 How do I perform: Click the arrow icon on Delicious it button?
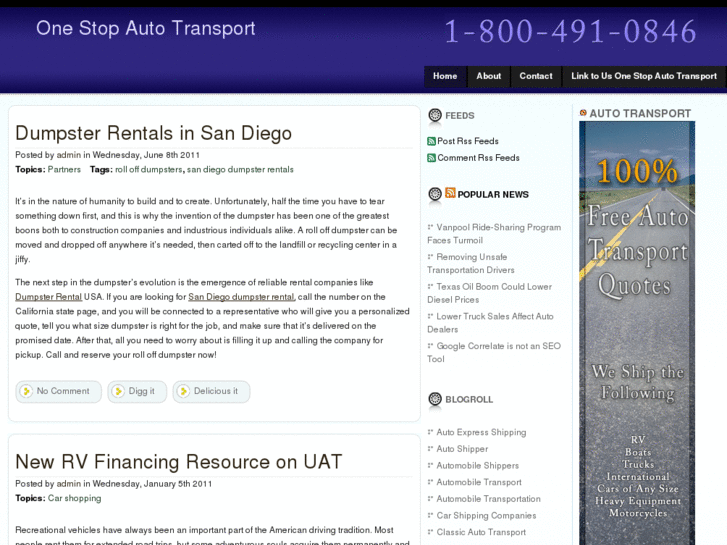[184, 391]
